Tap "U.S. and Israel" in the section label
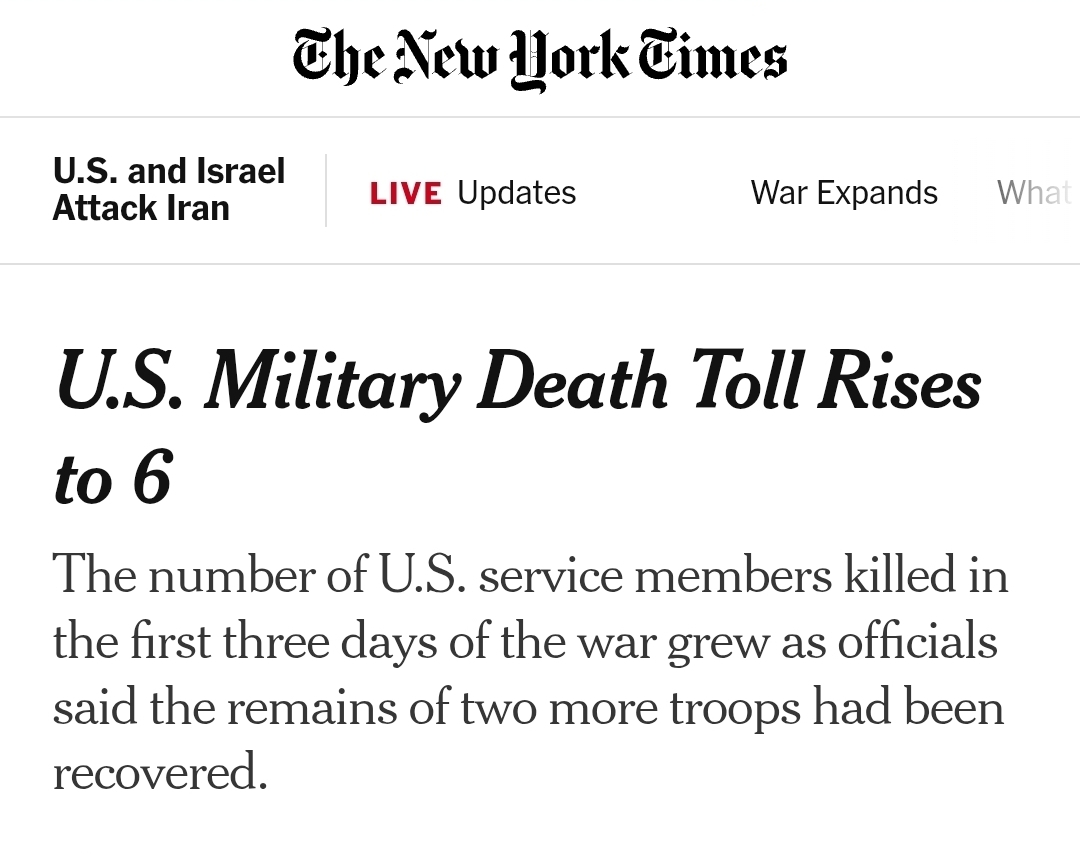 pyautogui.click(x=169, y=171)
